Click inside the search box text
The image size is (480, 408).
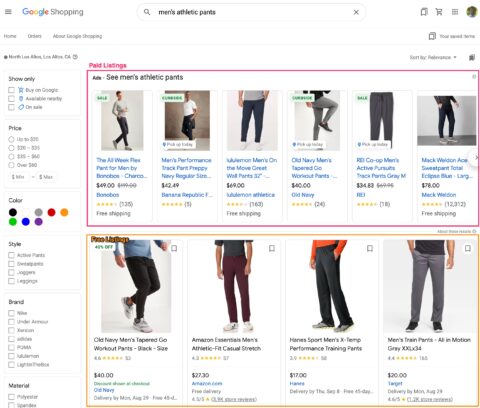point(187,12)
